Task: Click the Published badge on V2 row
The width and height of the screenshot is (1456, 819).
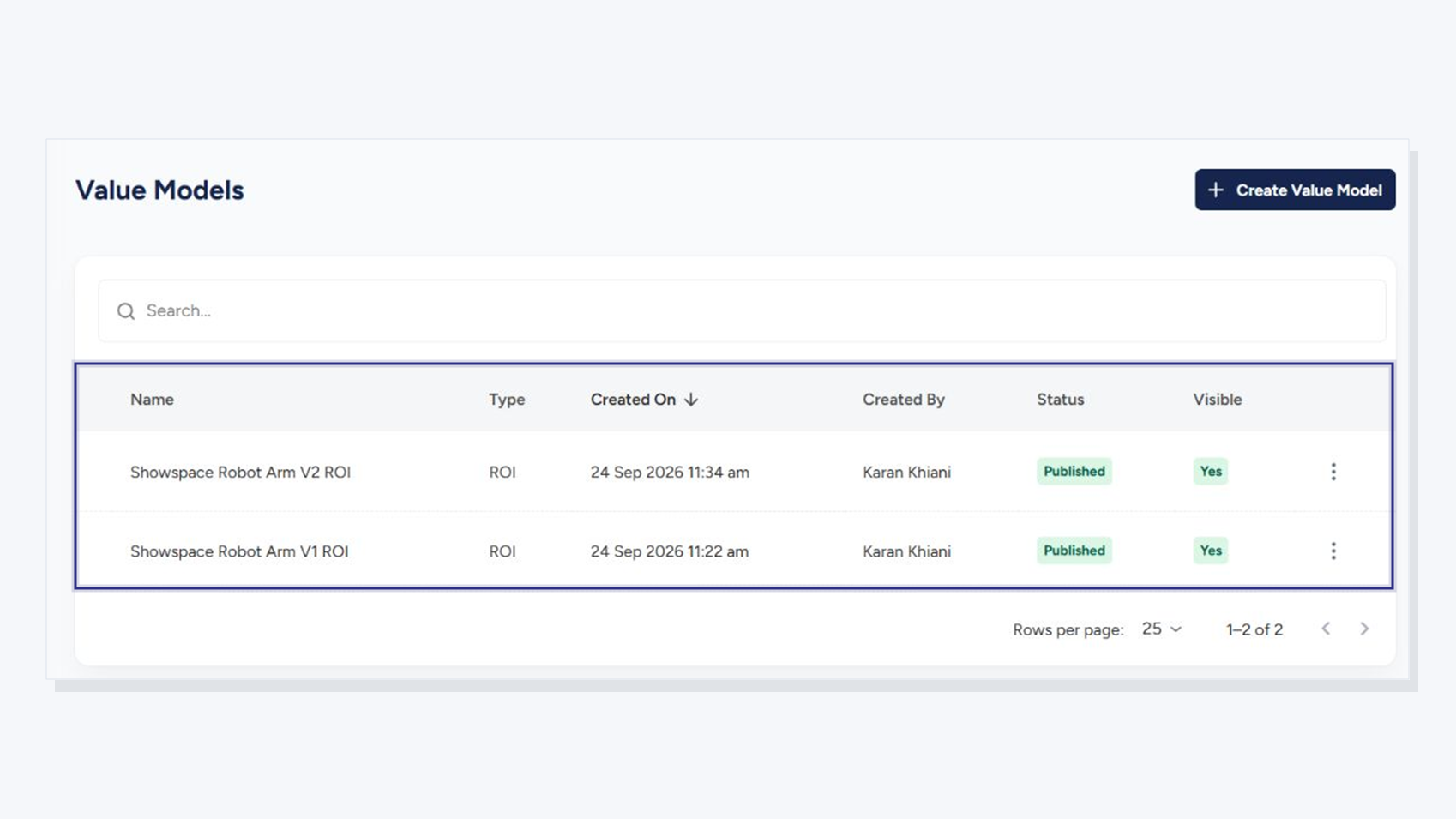Action: click(1074, 471)
